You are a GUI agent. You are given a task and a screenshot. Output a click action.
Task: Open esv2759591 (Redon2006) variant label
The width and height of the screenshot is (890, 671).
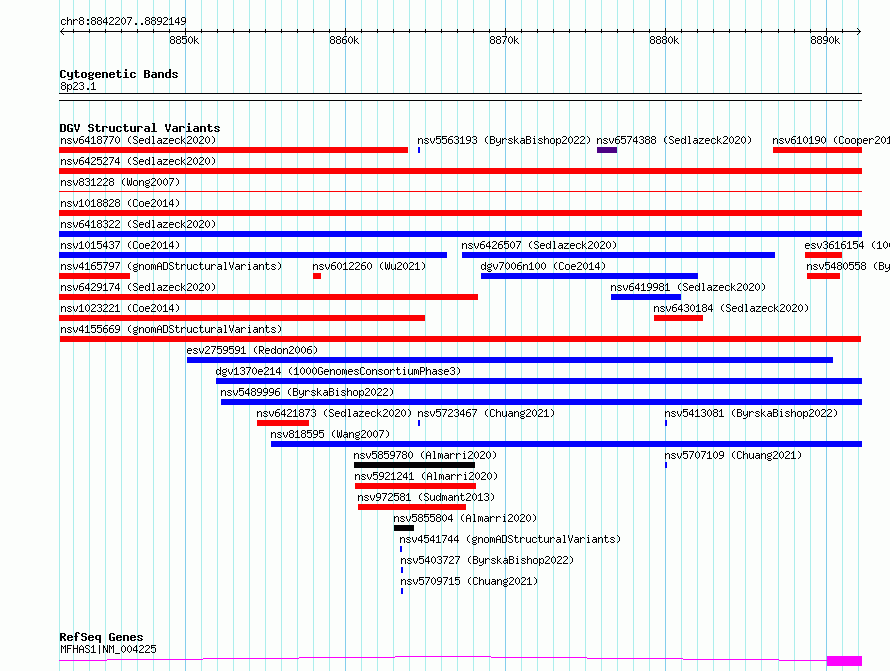click(x=252, y=350)
